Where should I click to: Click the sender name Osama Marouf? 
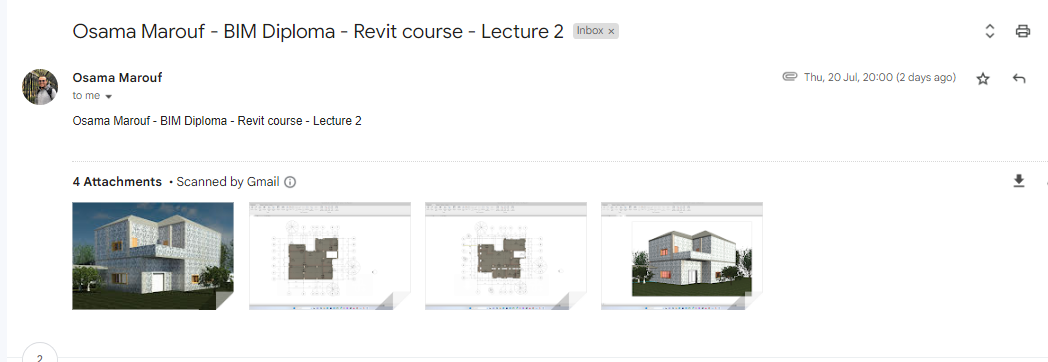[117, 77]
